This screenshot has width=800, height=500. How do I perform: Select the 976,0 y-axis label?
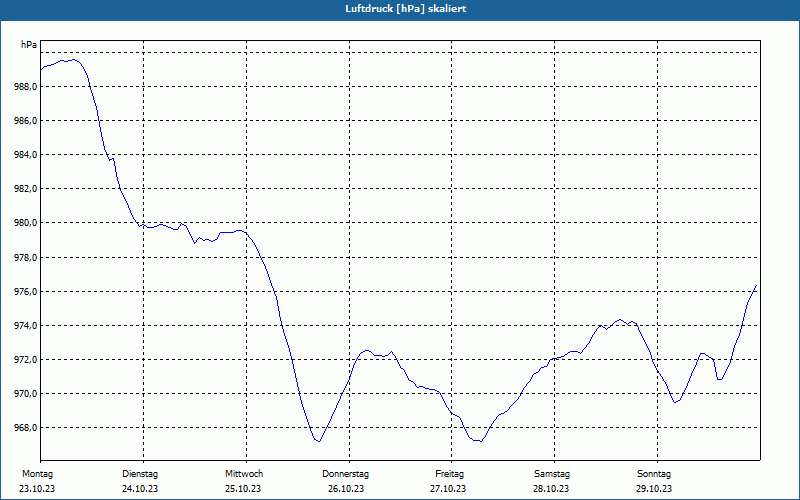pos(25,291)
